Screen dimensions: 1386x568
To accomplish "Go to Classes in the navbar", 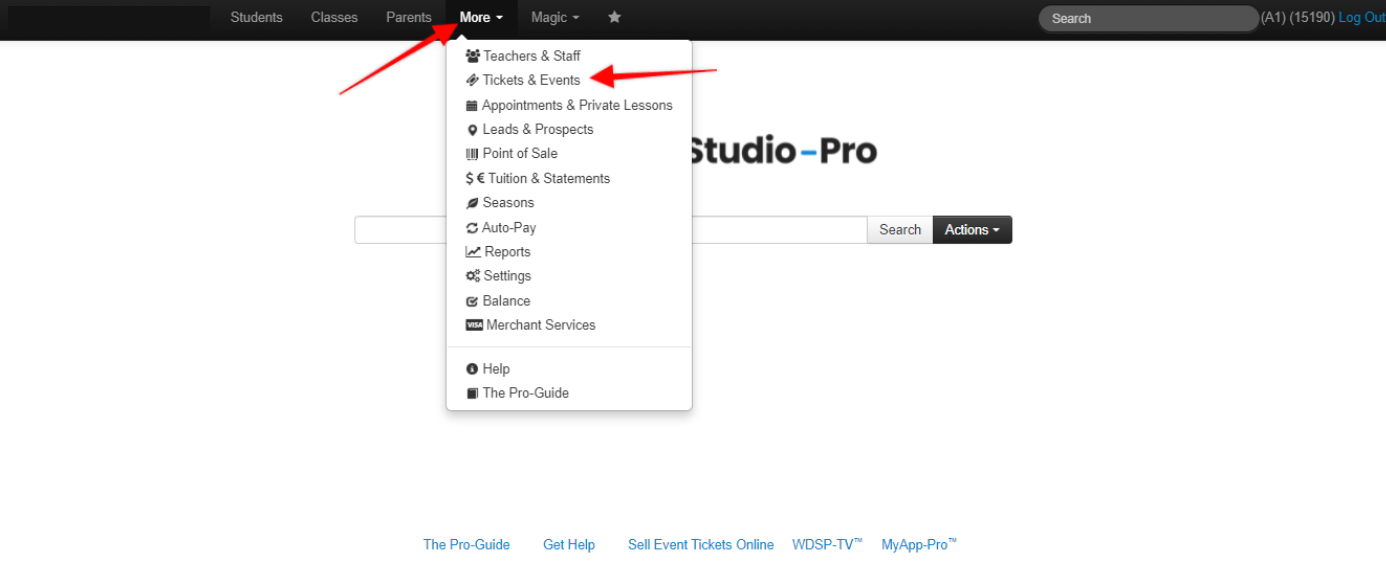I will click(334, 18).
